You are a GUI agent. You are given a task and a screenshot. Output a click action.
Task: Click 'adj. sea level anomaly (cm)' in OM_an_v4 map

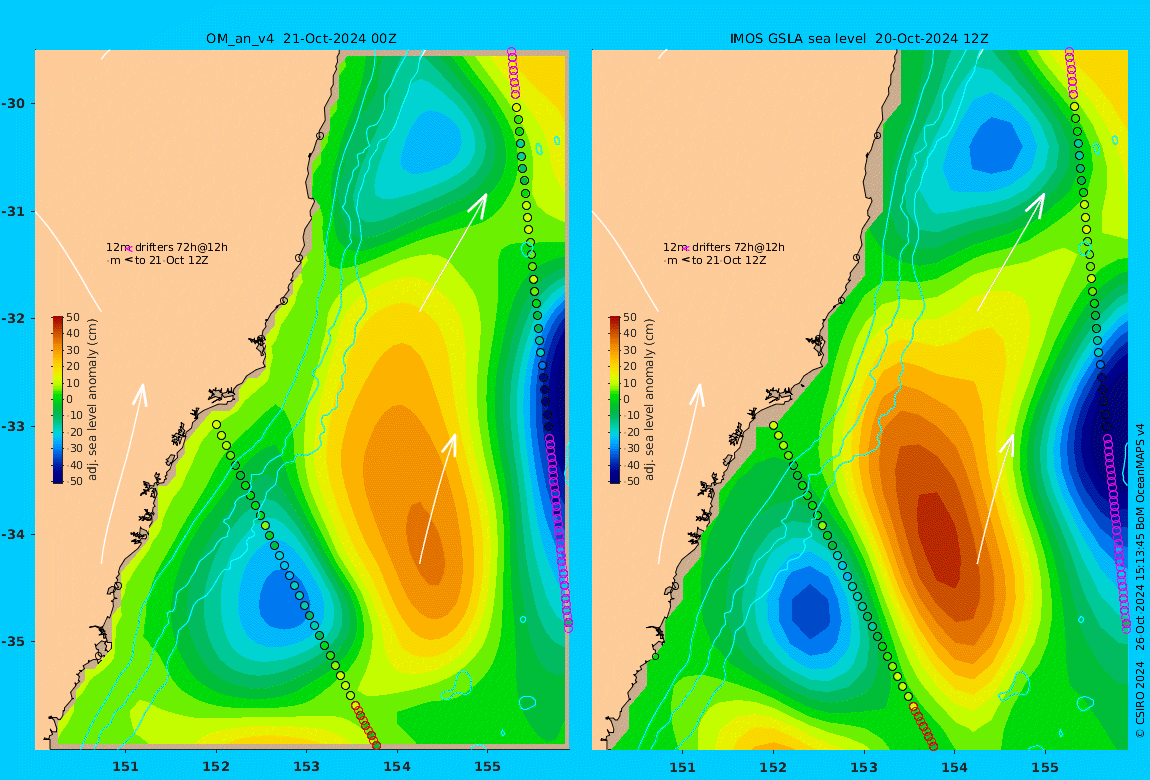(x=92, y=400)
